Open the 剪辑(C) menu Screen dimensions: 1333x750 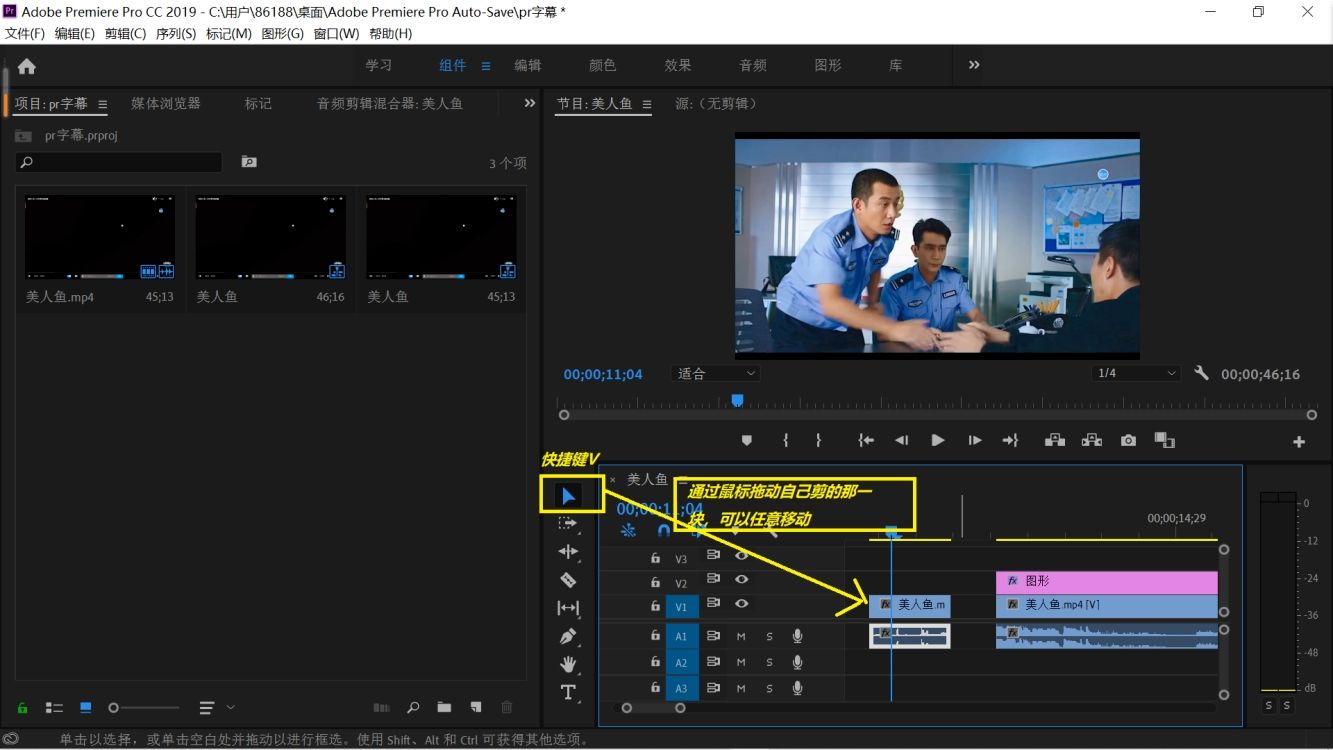[125, 33]
